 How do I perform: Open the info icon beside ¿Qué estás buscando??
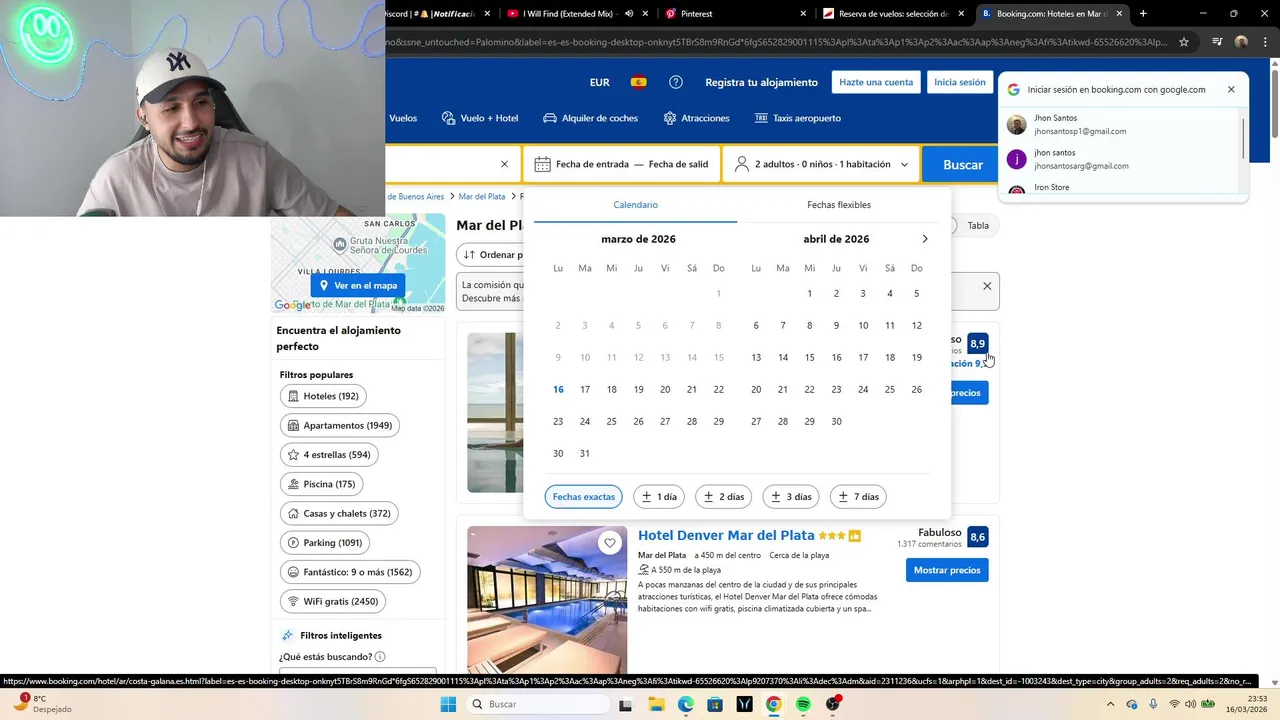(x=380, y=657)
